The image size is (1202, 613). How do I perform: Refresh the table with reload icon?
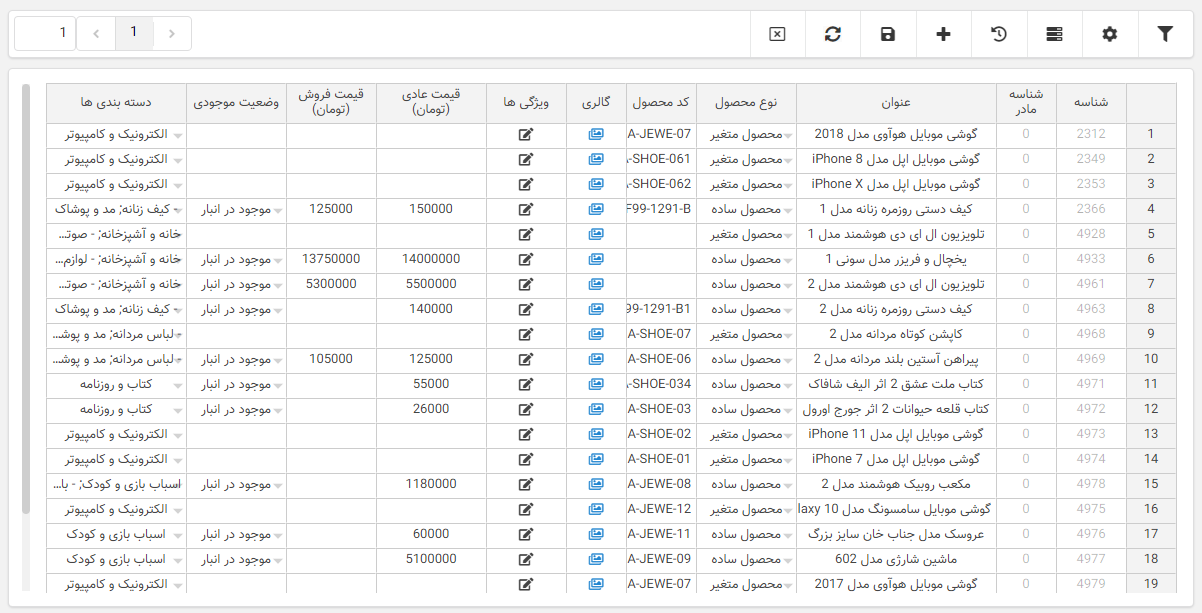tap(833, 34)
